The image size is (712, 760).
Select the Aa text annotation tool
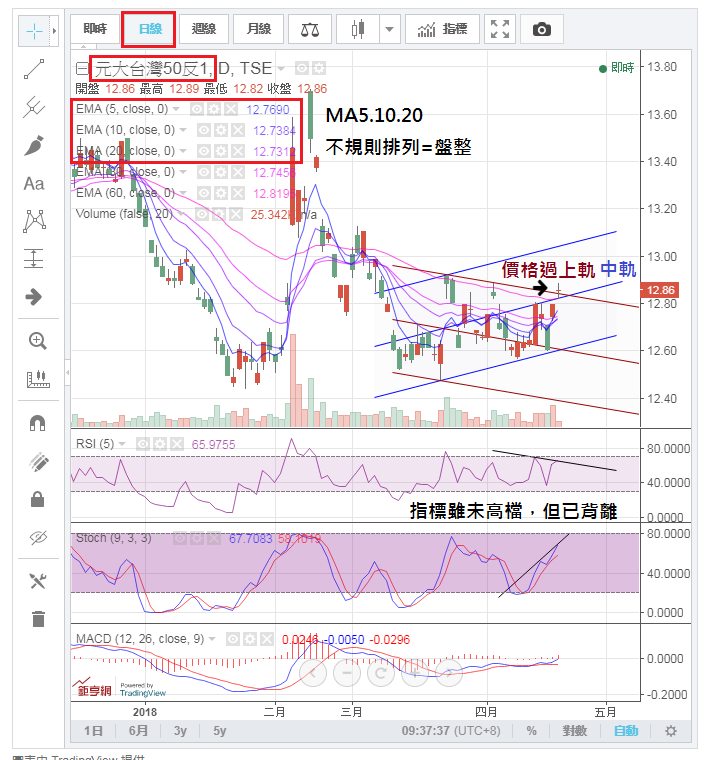[34, 184]
